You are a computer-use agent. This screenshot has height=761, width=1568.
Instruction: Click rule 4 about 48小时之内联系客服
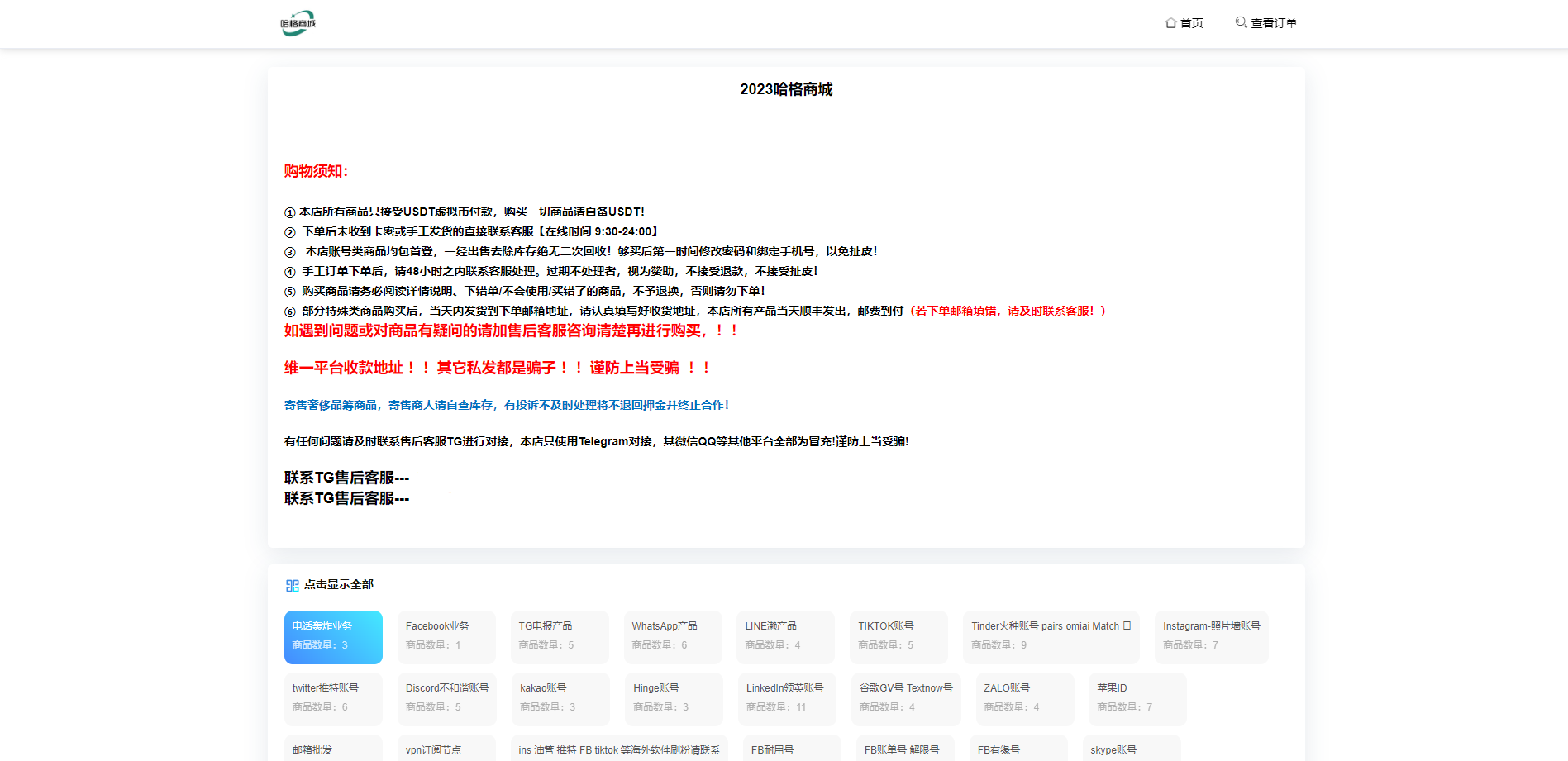[x=551, y=271]
